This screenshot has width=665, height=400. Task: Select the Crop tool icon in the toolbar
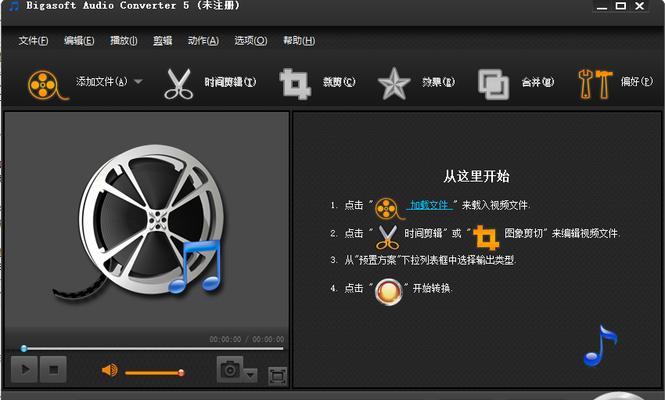pyautogui.click(x=295, y=84)
